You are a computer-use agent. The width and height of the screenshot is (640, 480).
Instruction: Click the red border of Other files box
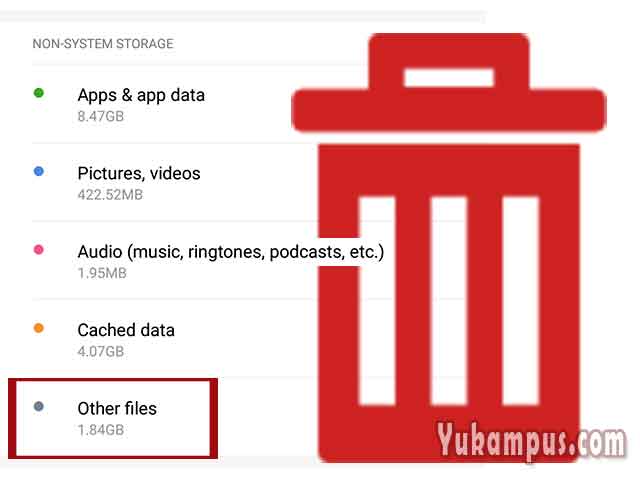(113, 382)
